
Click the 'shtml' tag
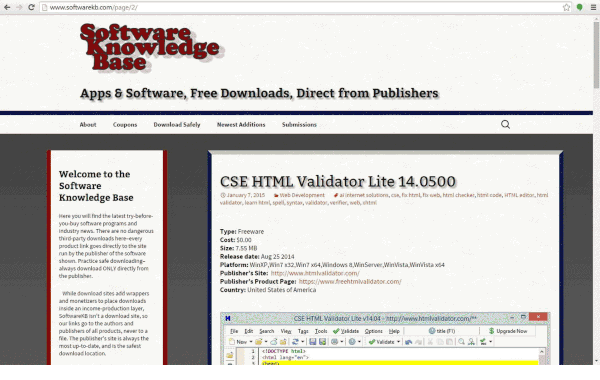click(x=369, y=203)
